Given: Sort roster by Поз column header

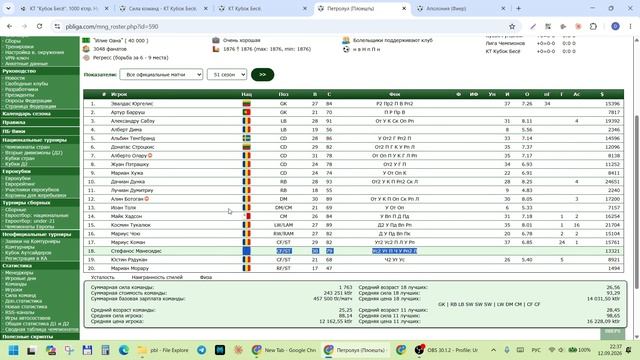Looking at the screenshot, I should click(284, 94).
